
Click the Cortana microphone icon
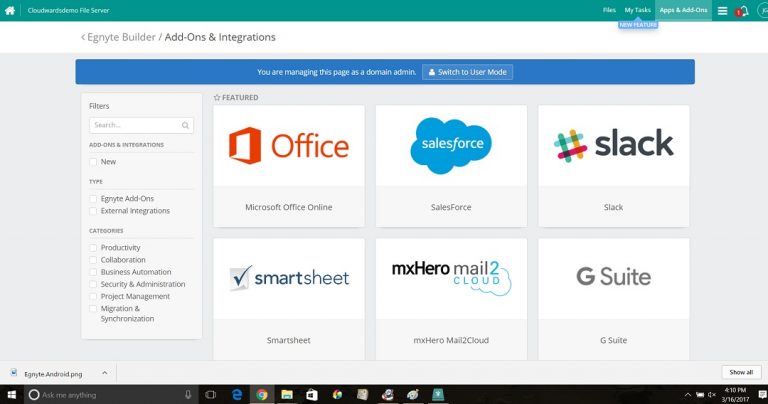tap(188, 395)
